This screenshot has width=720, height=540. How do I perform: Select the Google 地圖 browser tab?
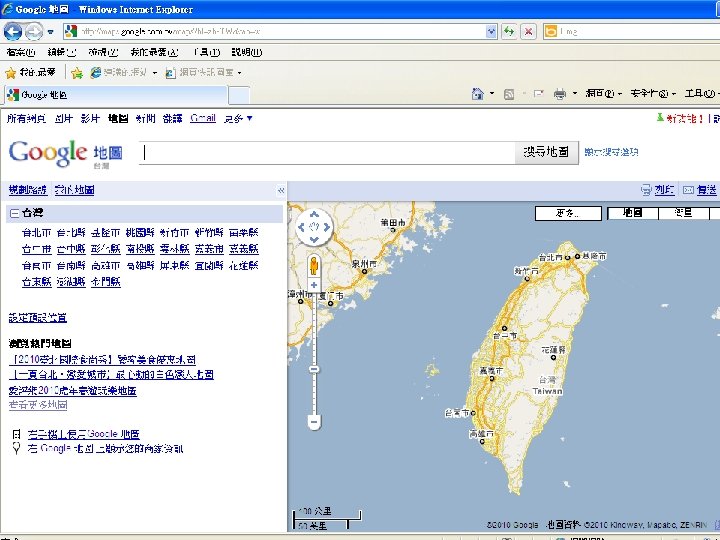(x=116, y=95)
